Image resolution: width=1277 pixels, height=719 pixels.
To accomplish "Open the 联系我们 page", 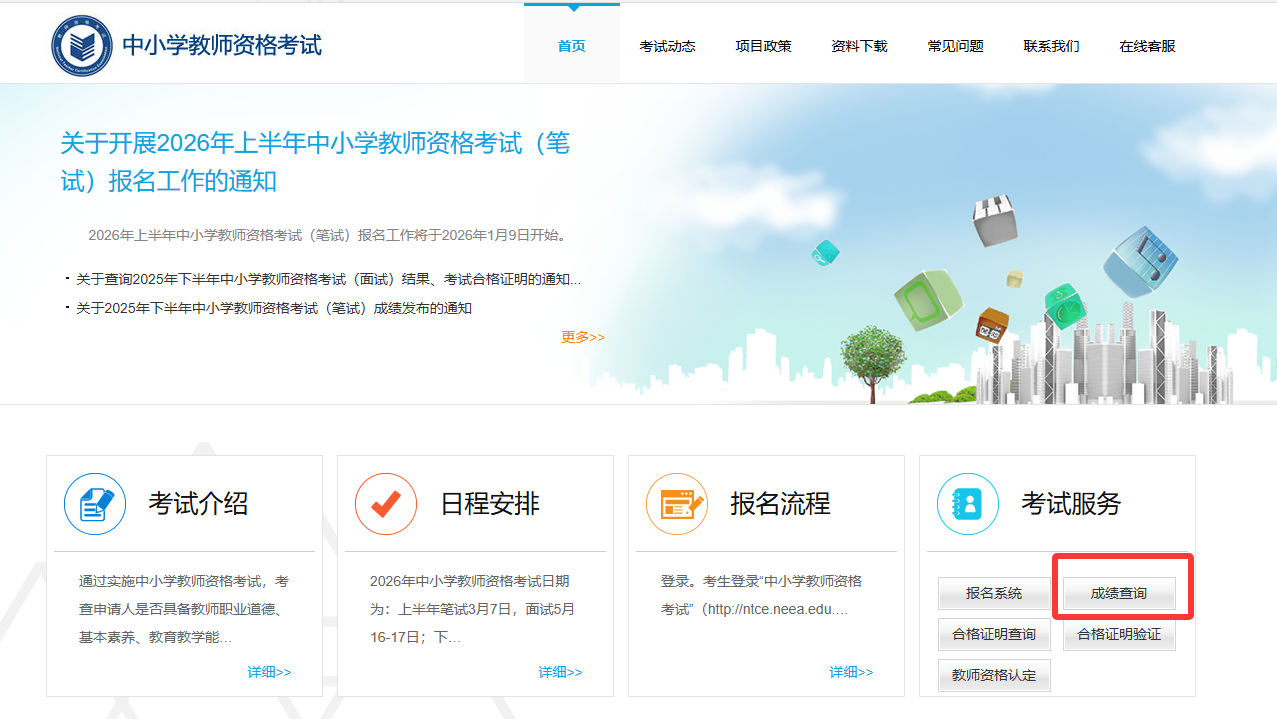I will 1051,46.
